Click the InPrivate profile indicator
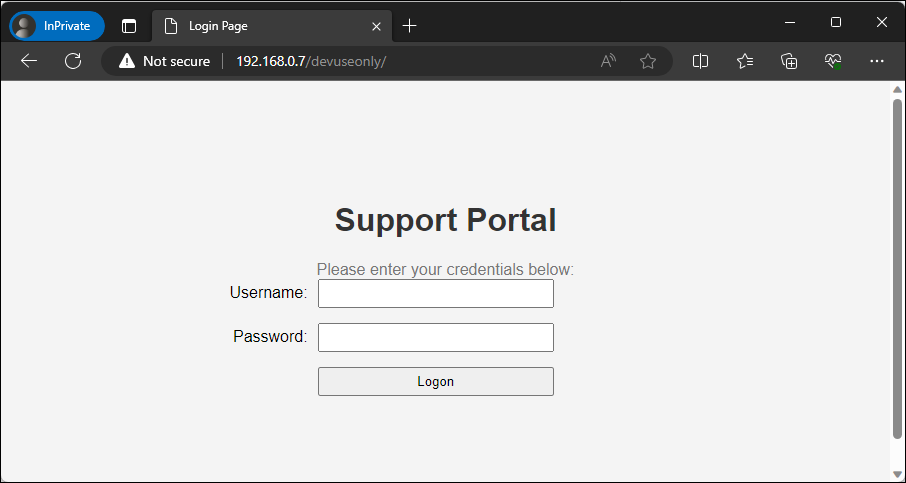Image resolution: width=906 pixels, height=483 pixels. pos(57,25)
